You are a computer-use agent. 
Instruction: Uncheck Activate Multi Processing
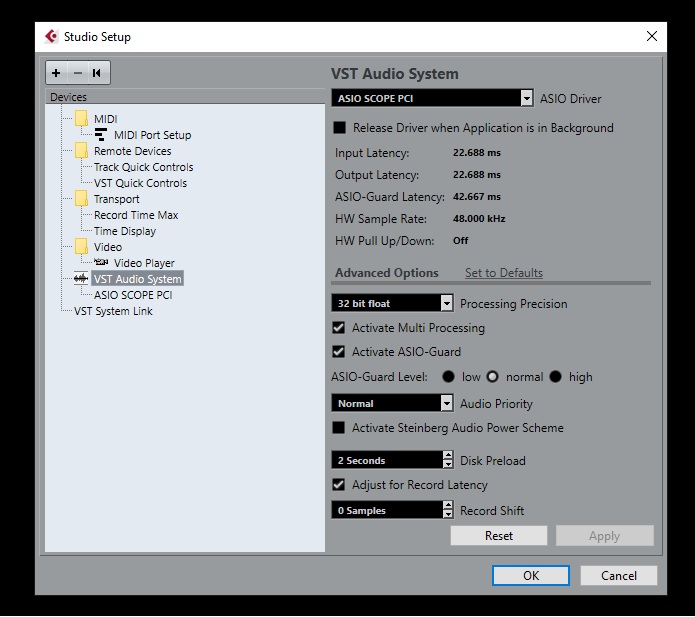click(x=339, y=328)
